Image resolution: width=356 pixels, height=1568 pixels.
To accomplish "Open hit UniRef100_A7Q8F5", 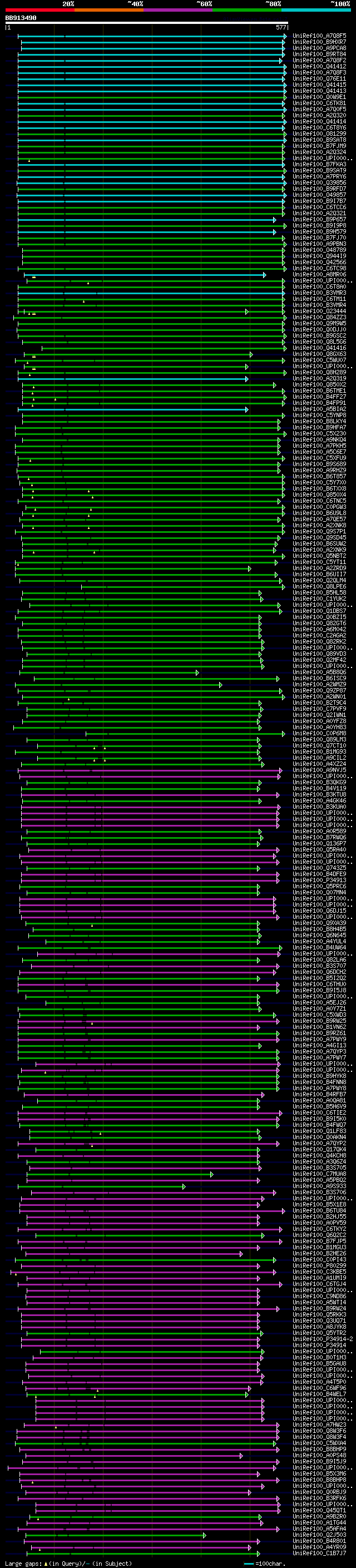I will click(319, 36).
